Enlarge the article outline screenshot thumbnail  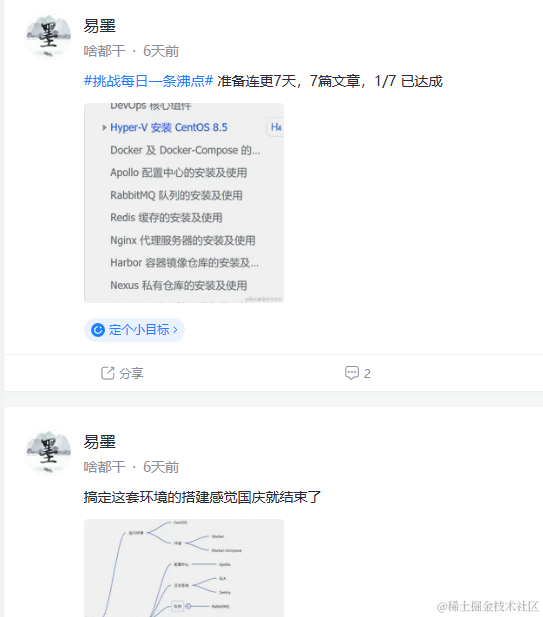tap(184, 203)
